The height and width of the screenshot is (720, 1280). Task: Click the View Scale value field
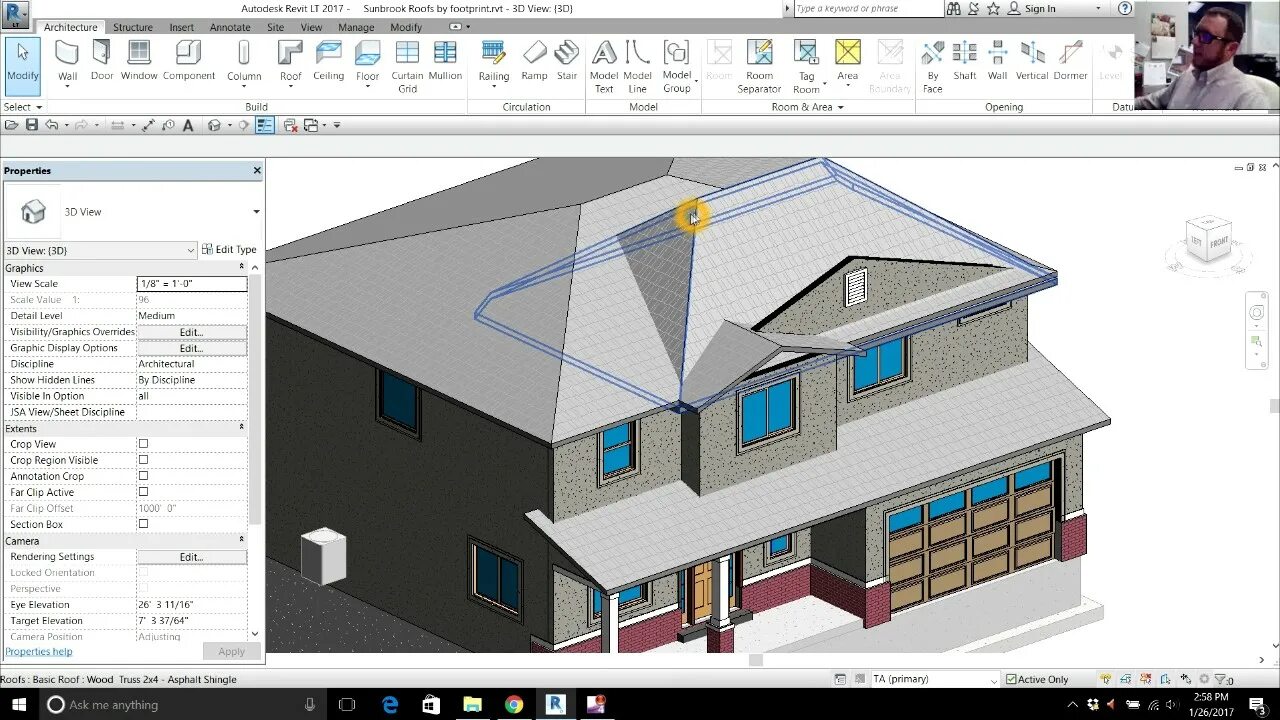191,284
